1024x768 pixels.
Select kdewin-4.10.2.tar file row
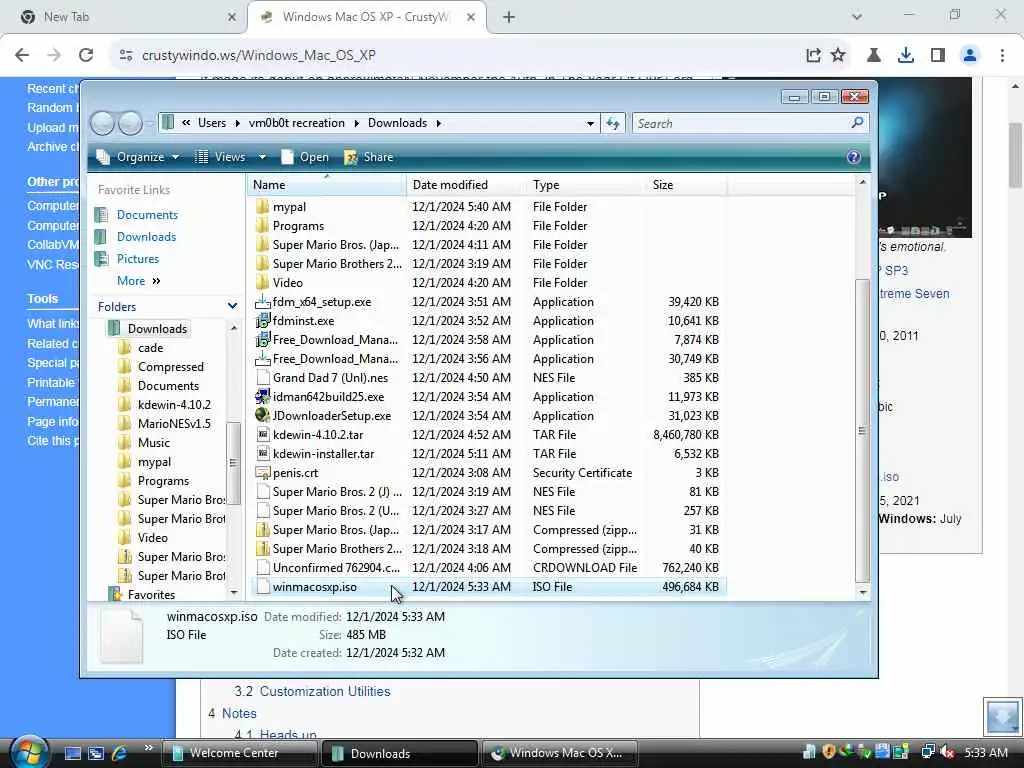tap(488, 434)
